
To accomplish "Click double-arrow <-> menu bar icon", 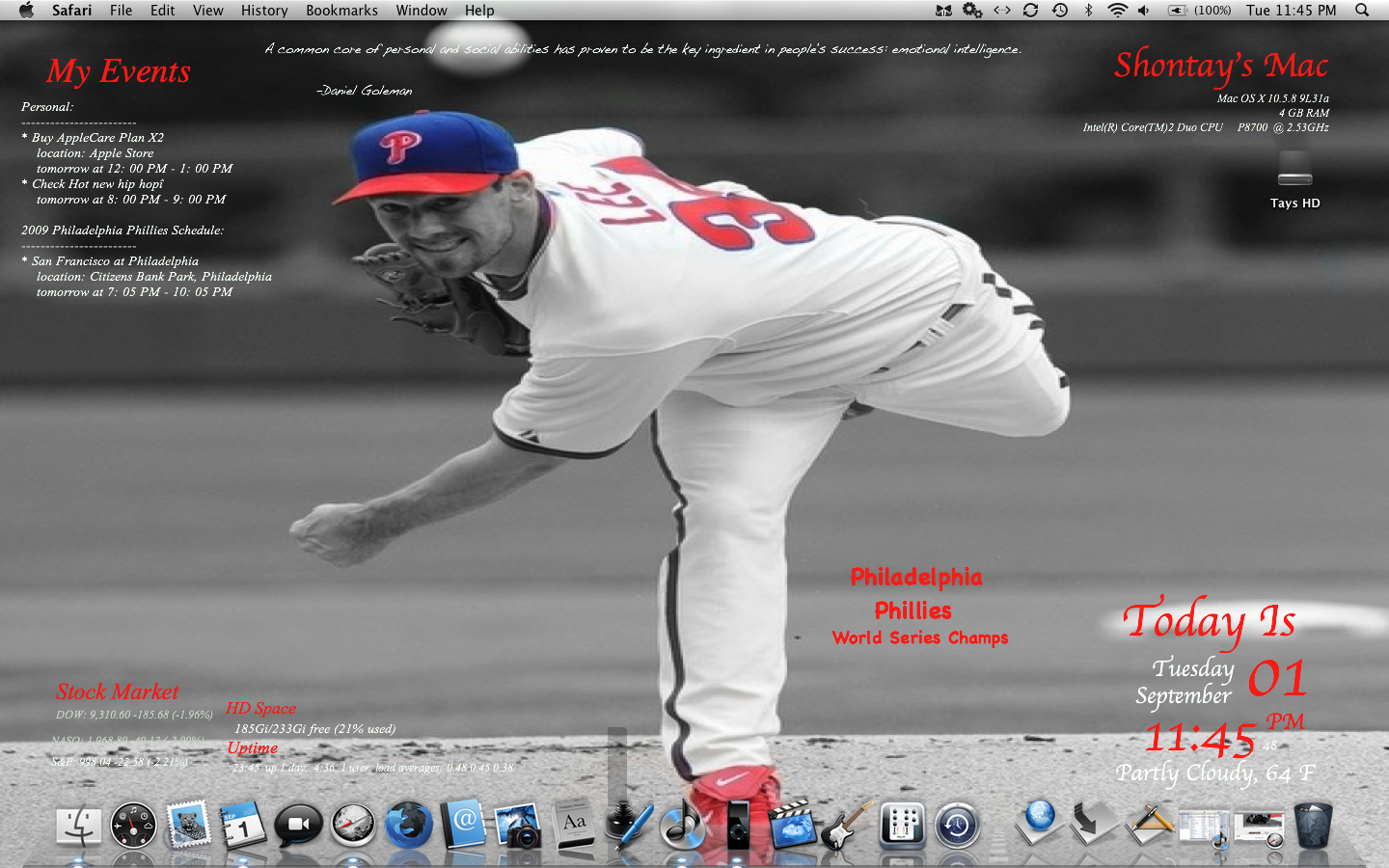I will [1002, 11].
